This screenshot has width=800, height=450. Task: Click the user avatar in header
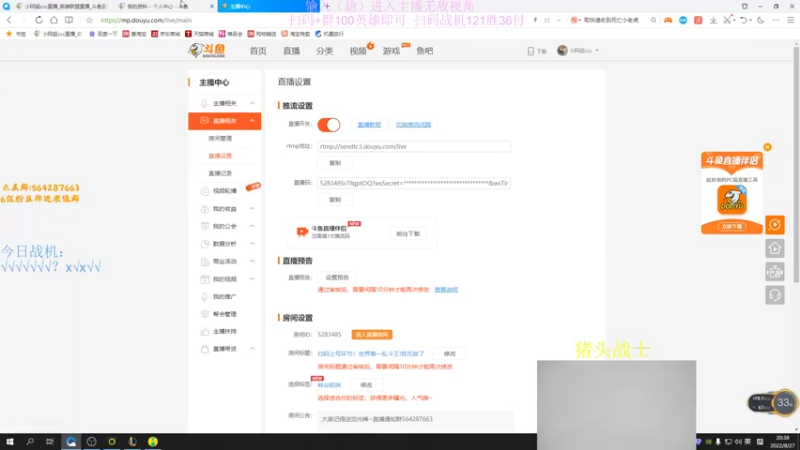click(562, 51)
